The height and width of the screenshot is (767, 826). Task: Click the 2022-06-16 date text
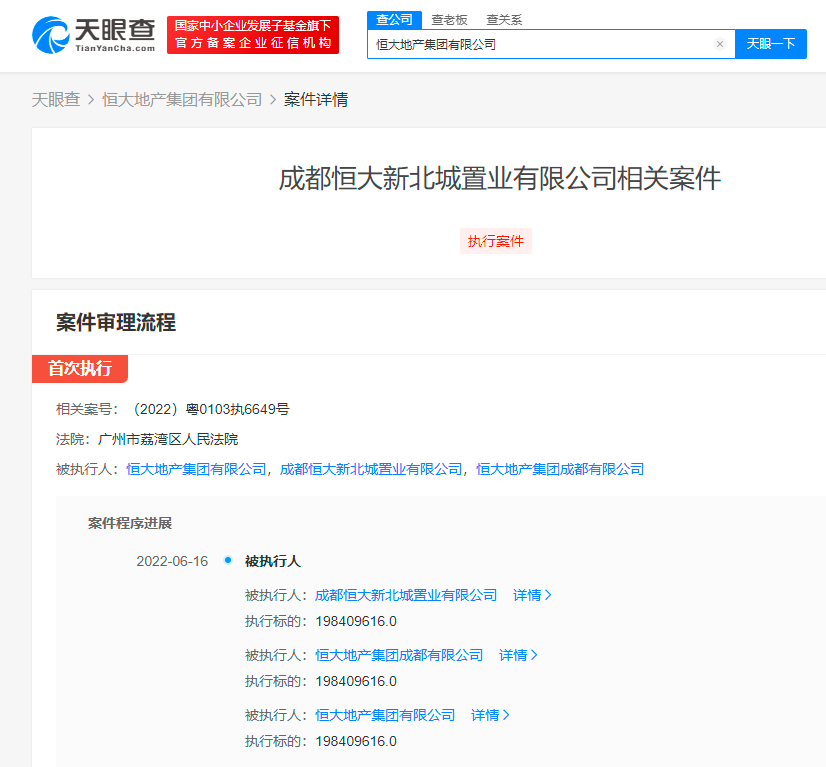pyautogui.click(x=172, y=562)
